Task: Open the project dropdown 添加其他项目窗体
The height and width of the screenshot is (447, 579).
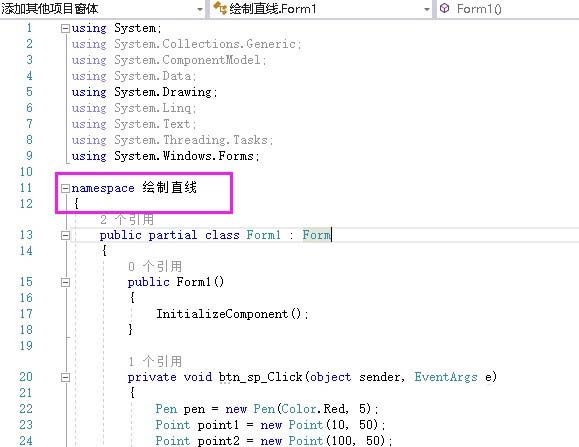Action: [x=102, y=8]
